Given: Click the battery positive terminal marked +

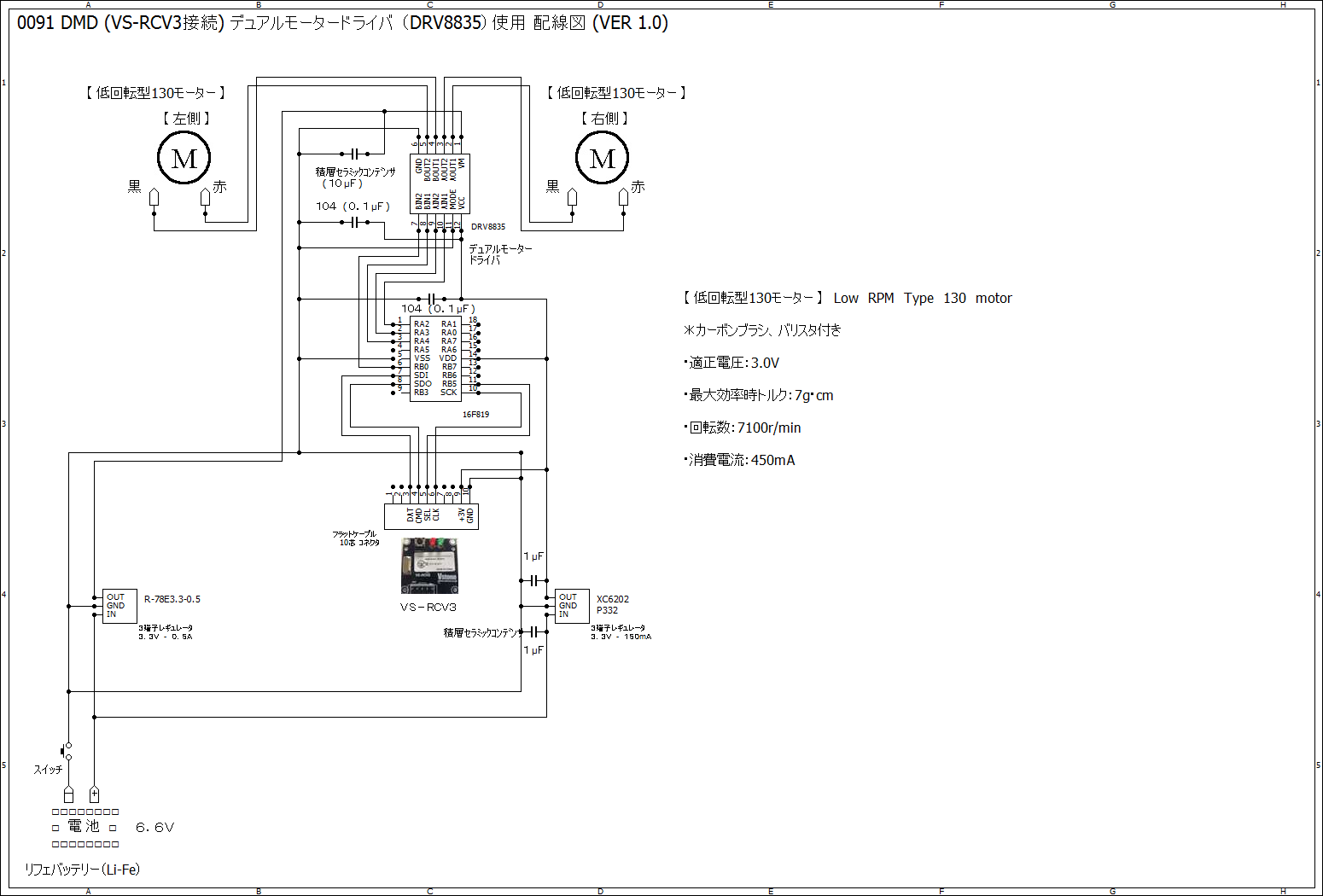Looking at the screenshot, I should pos(94,794).
